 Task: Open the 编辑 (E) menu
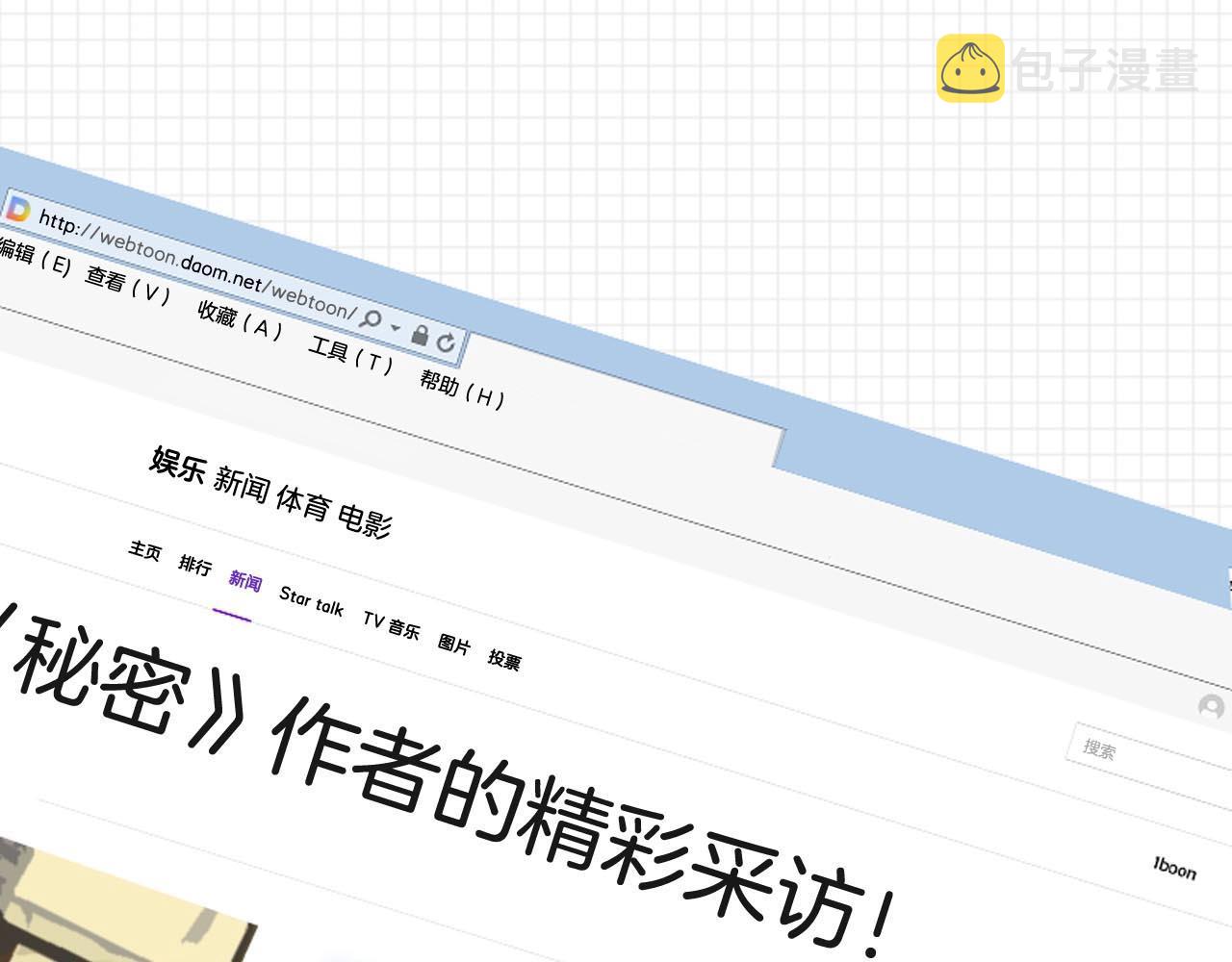click(33, 257)
